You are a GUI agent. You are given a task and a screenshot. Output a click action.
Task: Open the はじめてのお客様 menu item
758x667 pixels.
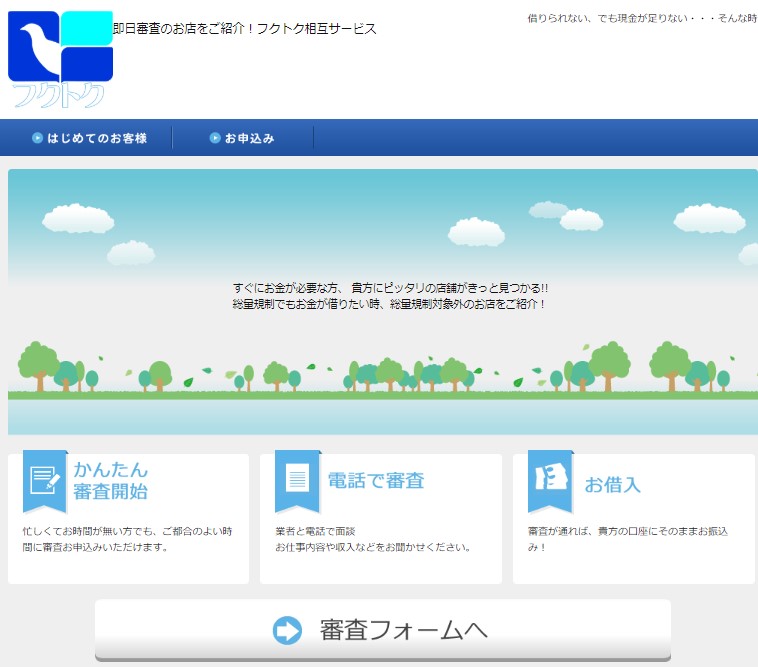97,138
